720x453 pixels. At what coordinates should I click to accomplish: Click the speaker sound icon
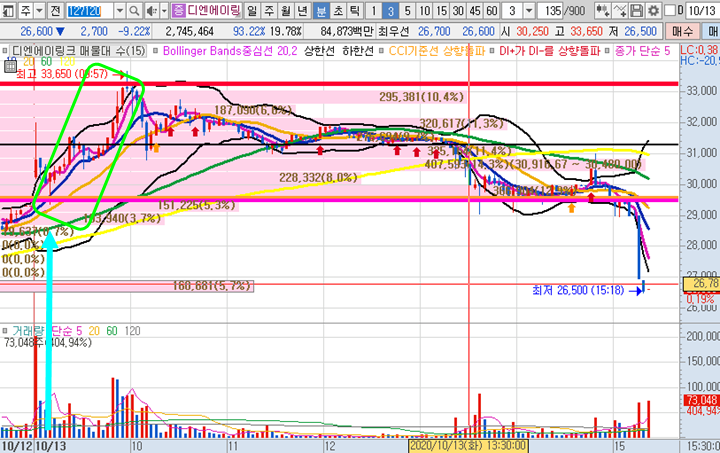click(x=151, y=10)
